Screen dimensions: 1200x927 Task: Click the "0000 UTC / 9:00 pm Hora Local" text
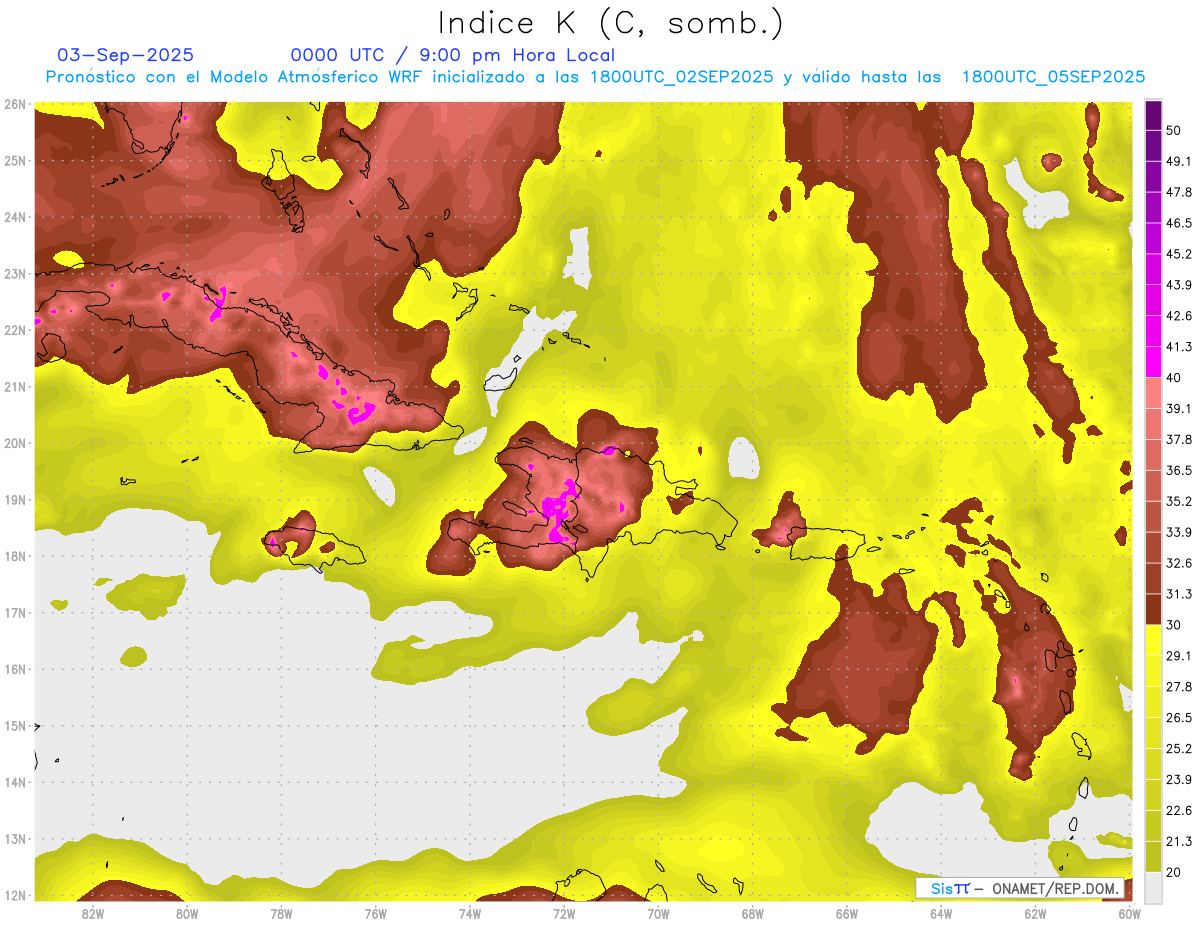453,55
